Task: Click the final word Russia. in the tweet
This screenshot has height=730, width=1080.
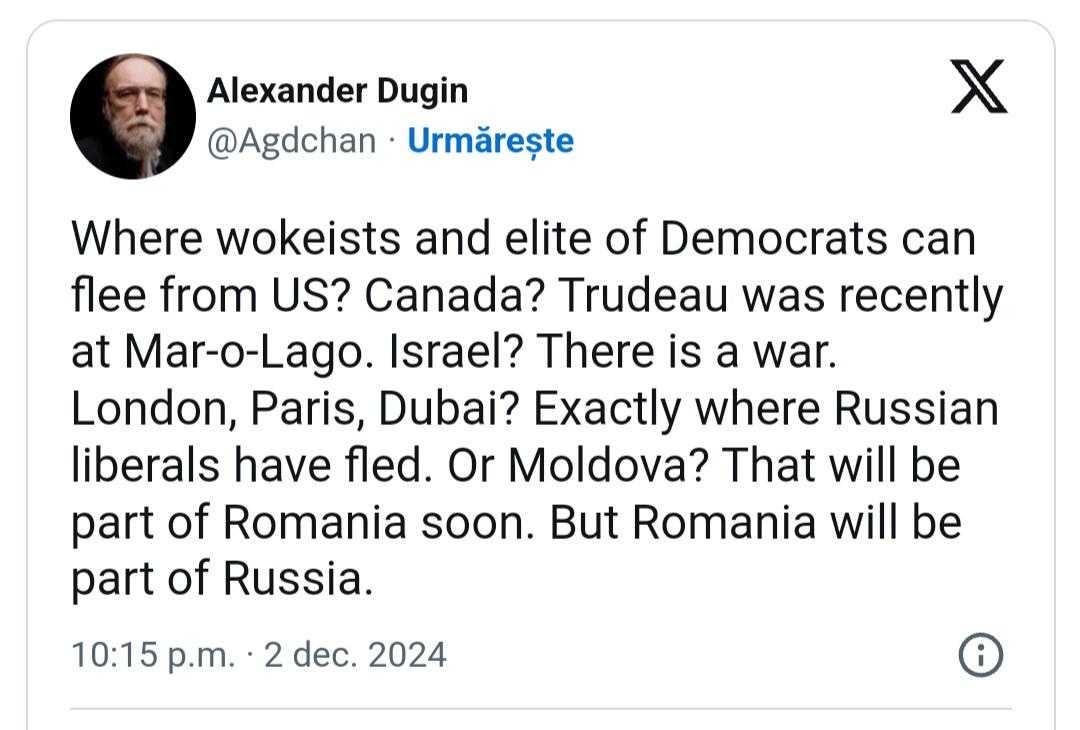Action: coord(298,579)
